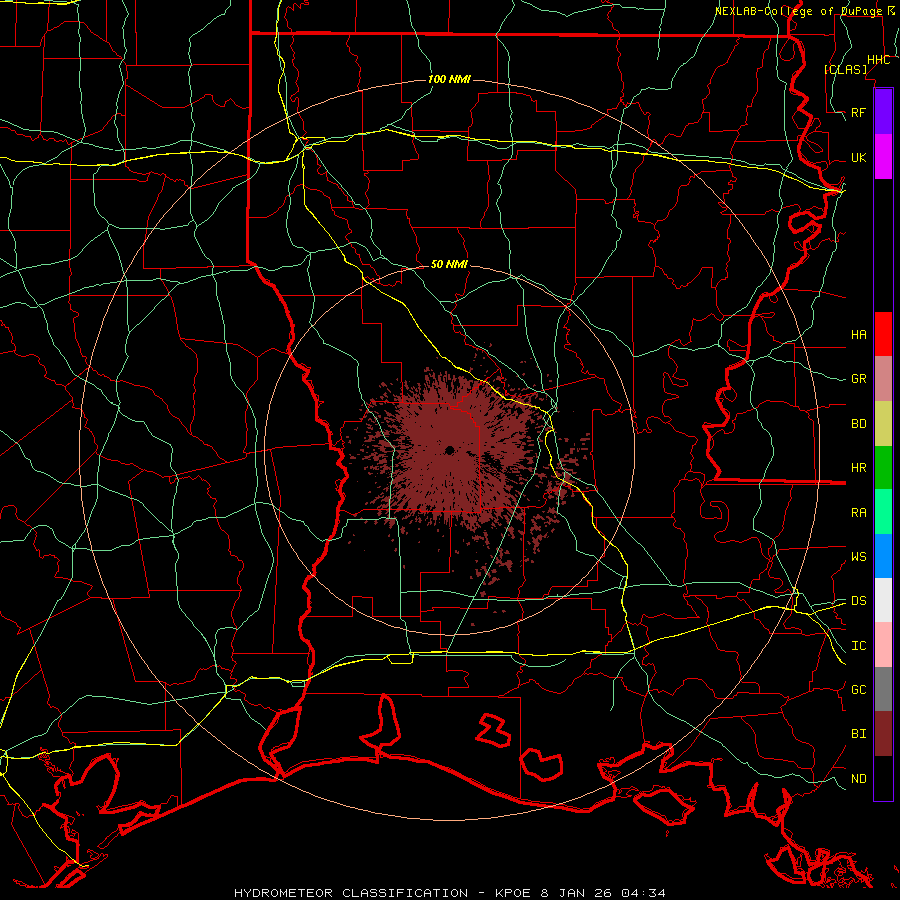This screenshot has width=900, height=900.
Task: Click the 50 NMI range ring label
Action: [449, 264]
